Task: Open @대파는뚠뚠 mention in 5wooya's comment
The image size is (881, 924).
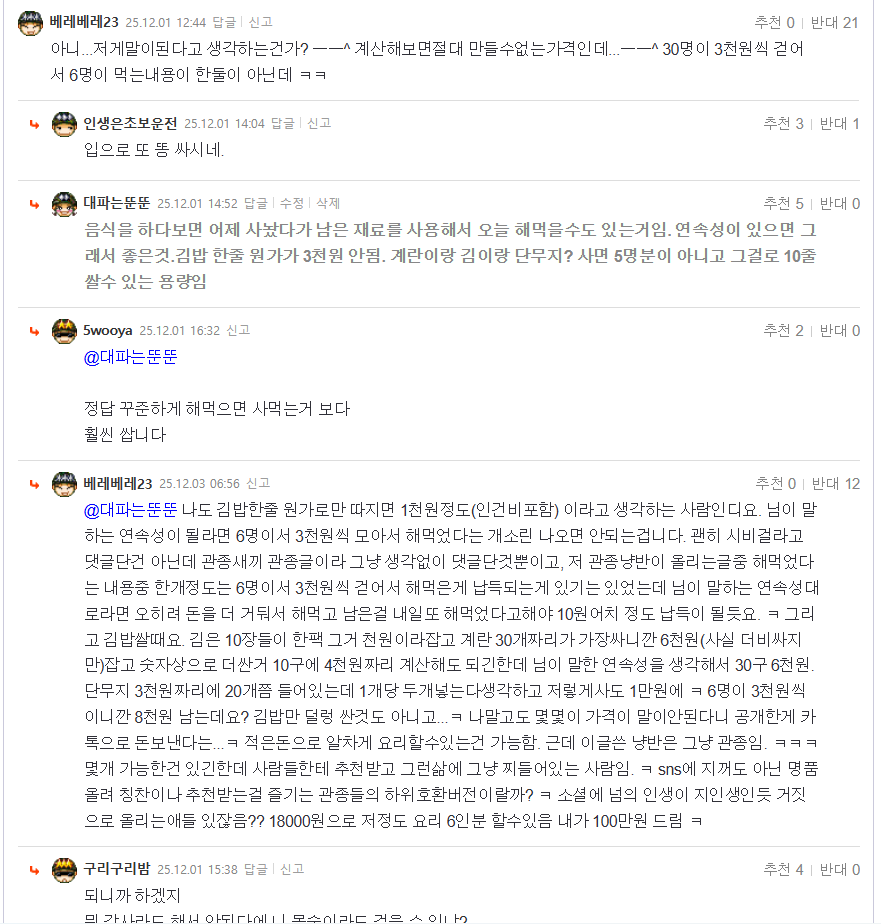Action: 130,357
